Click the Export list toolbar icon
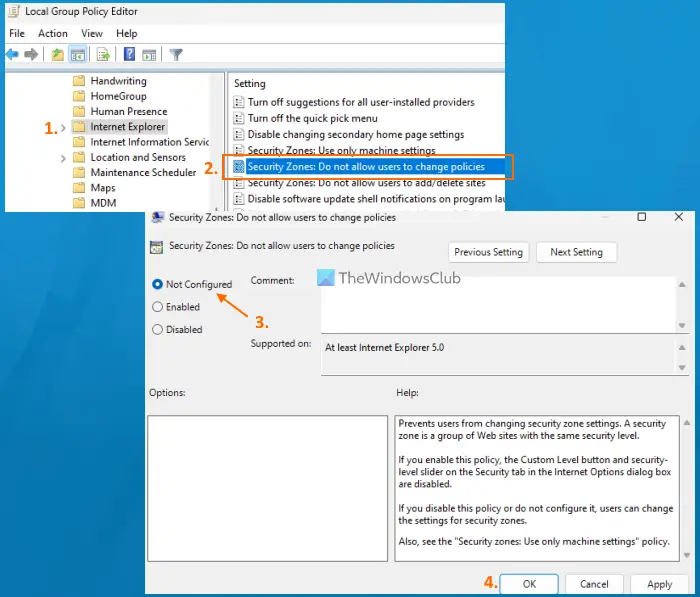 pyautogui.click(x=103, y=55)
